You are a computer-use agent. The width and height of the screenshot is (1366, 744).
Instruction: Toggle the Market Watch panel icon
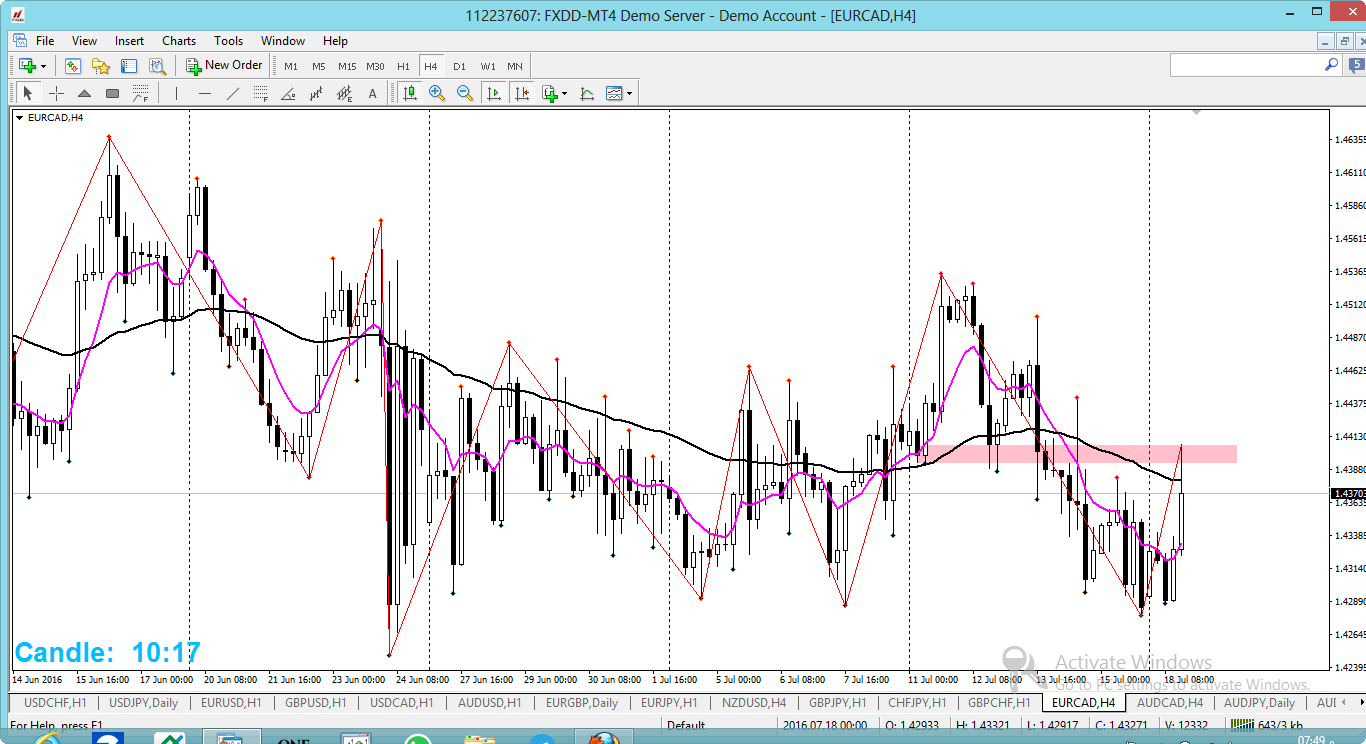(72, 66)
